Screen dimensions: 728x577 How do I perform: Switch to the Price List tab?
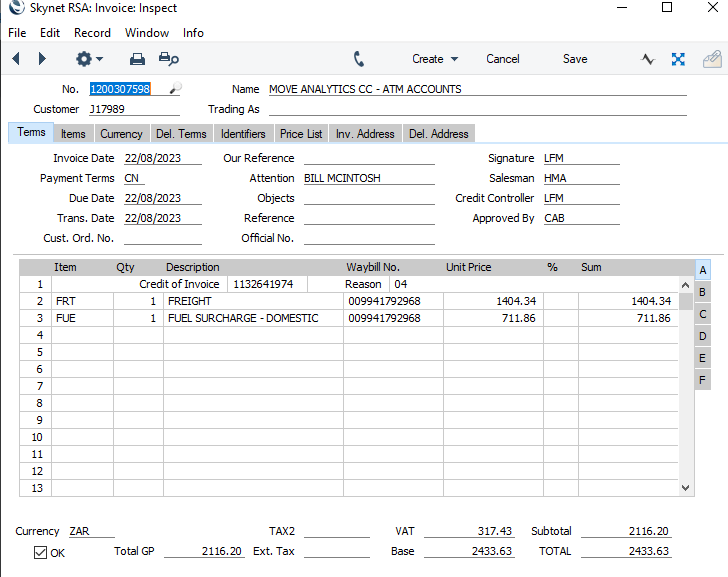[301, 134]
